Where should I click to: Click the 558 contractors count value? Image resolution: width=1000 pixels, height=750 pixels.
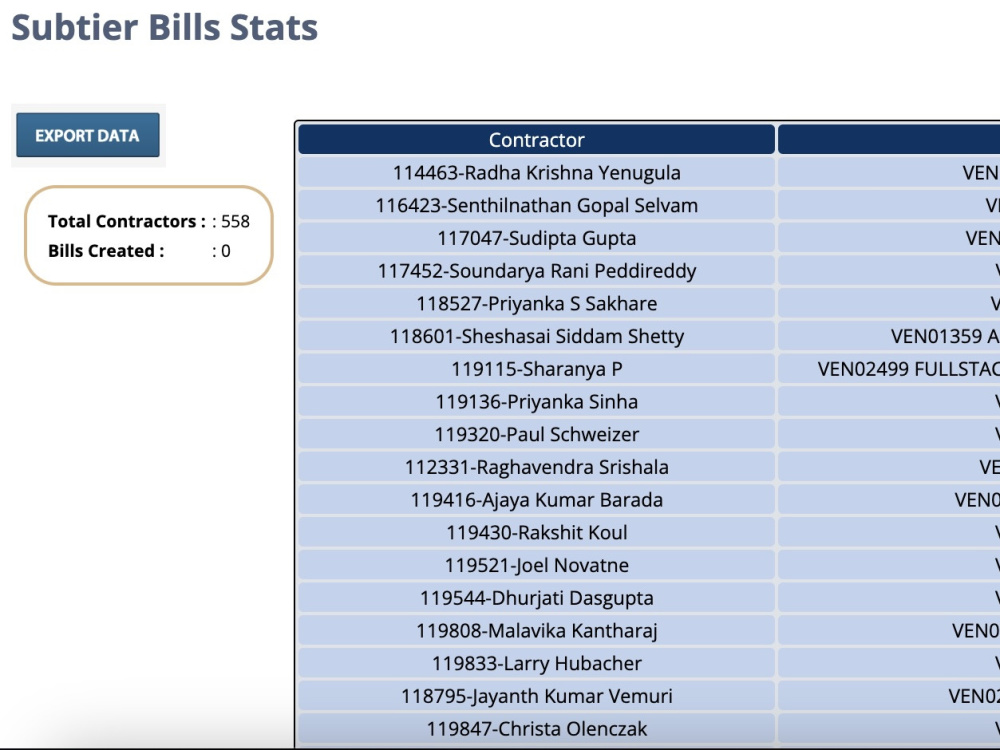tap(235, 221)
